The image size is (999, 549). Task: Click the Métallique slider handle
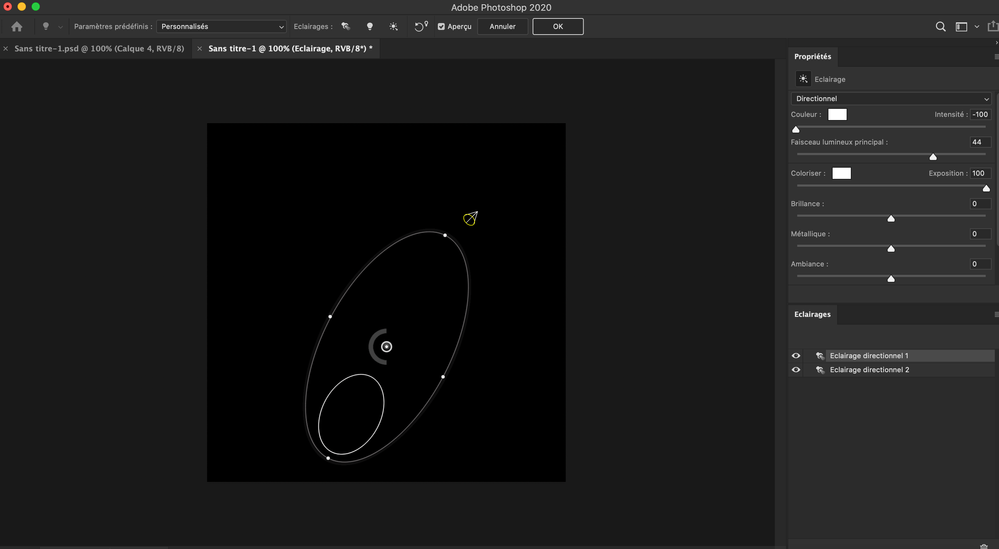(x=891, y=248)
